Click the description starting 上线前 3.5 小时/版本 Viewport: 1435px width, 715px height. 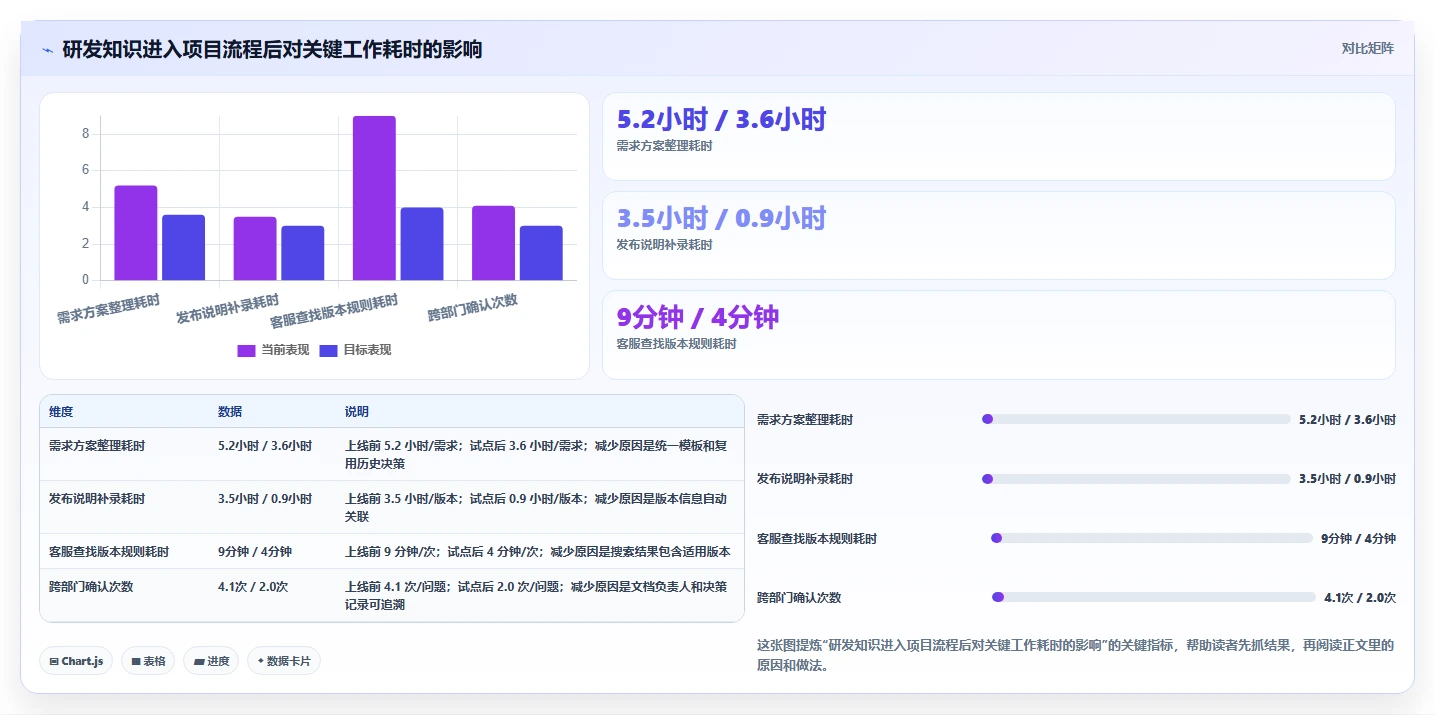[x=536, y=508]
